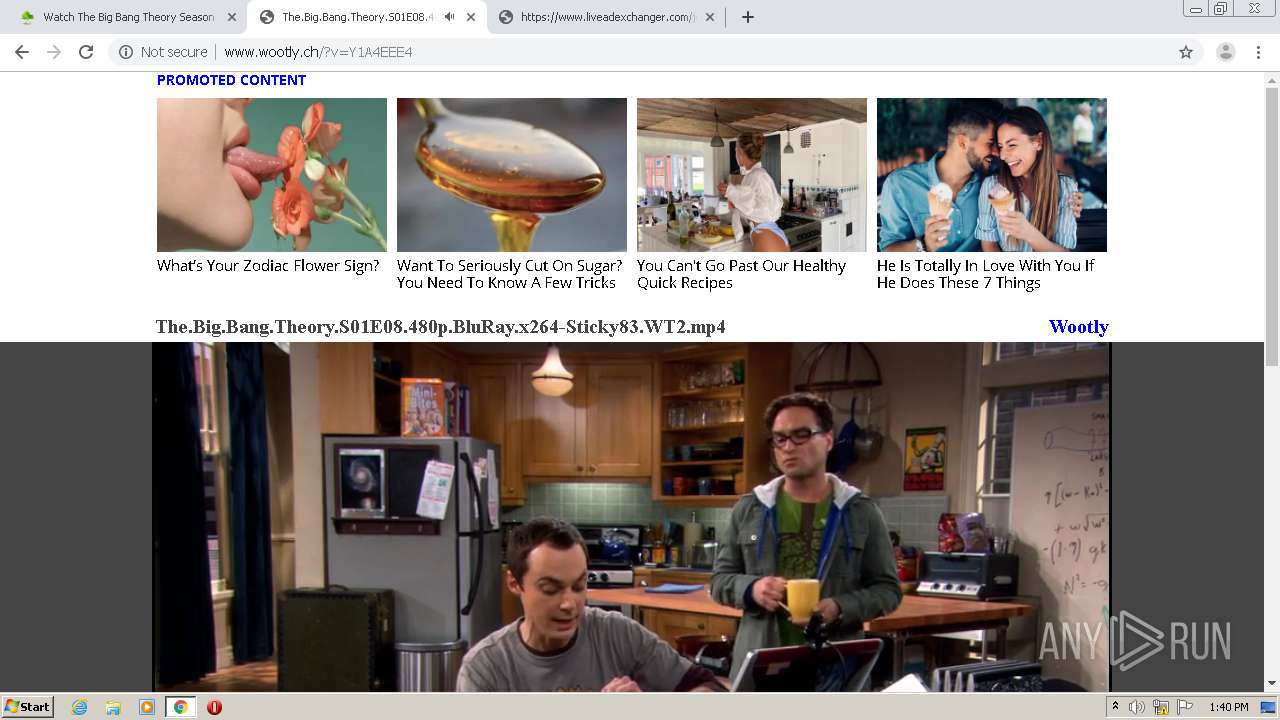Select the Chrome taskbar button

point(180,707)
